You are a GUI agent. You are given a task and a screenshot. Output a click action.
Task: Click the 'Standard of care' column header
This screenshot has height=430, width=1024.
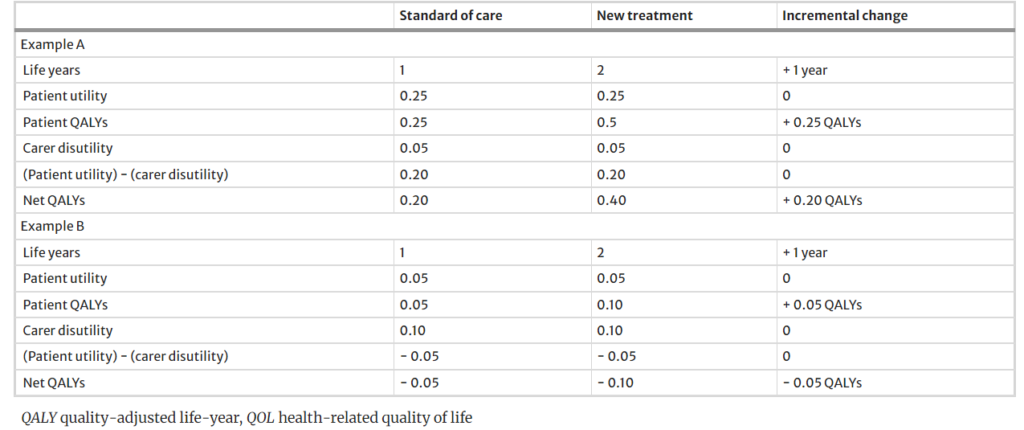(446, 16)
